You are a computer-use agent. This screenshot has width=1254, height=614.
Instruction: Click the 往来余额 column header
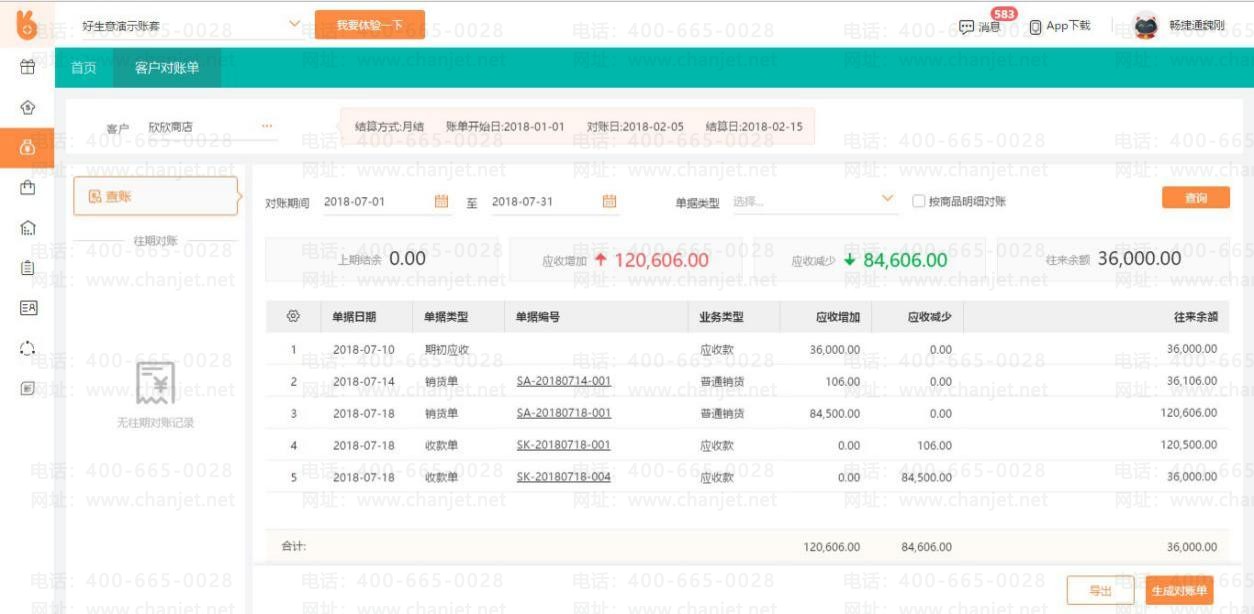(x=1195, y=317)
